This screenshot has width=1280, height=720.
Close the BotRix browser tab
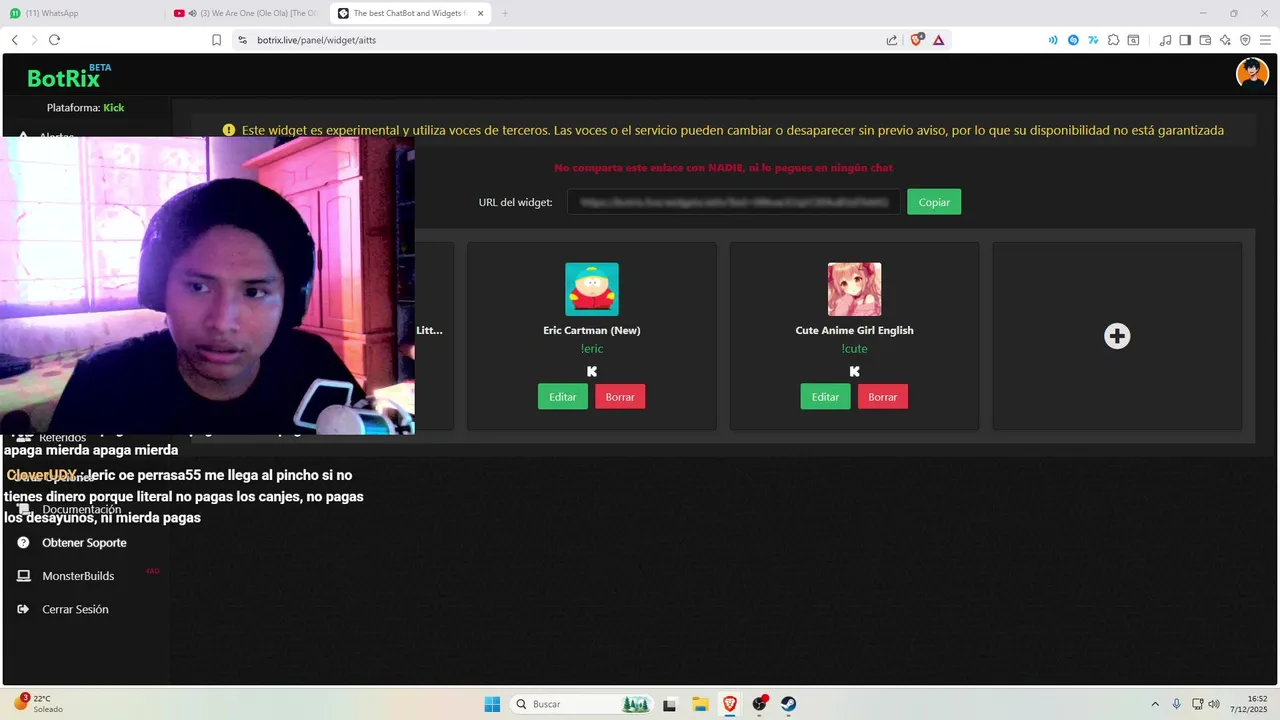[480, 13]
